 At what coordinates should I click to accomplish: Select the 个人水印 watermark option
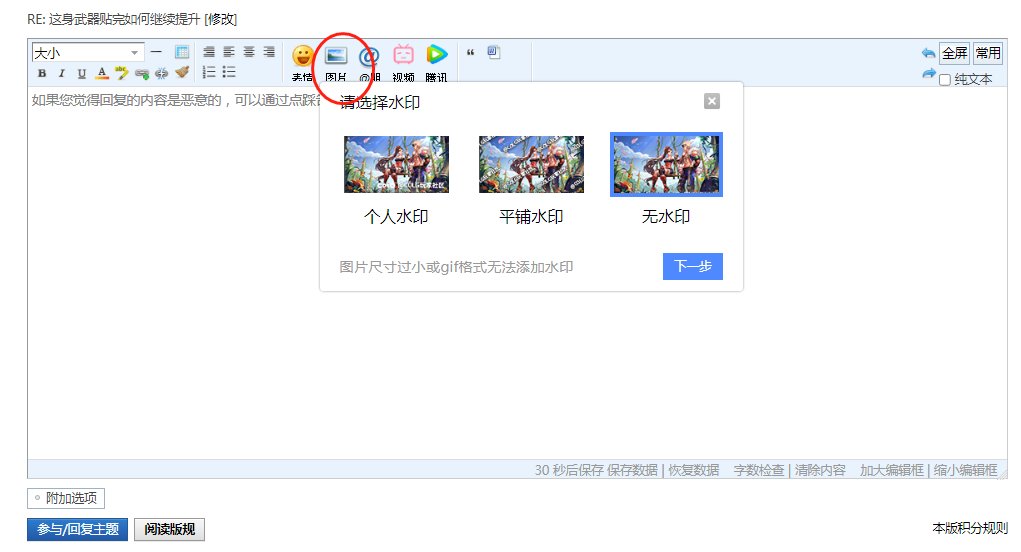point(396,164)
